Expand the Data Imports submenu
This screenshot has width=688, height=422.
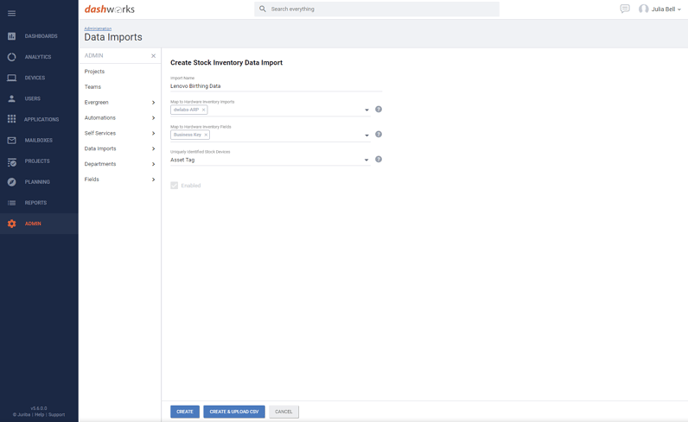153,149
